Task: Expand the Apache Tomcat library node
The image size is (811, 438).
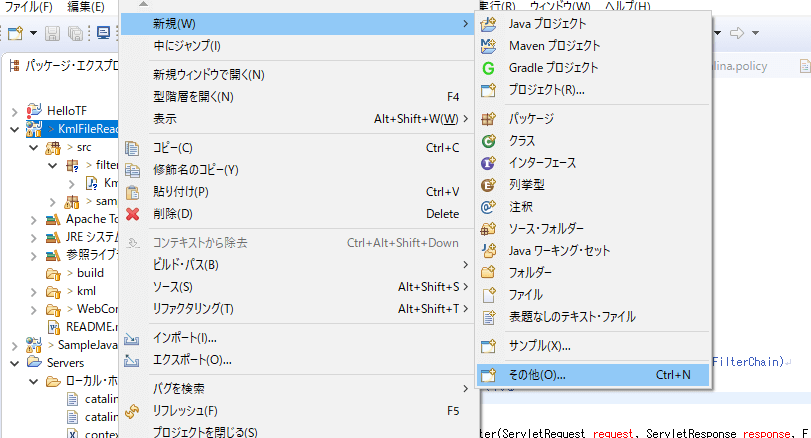Action: click(34, 220)
